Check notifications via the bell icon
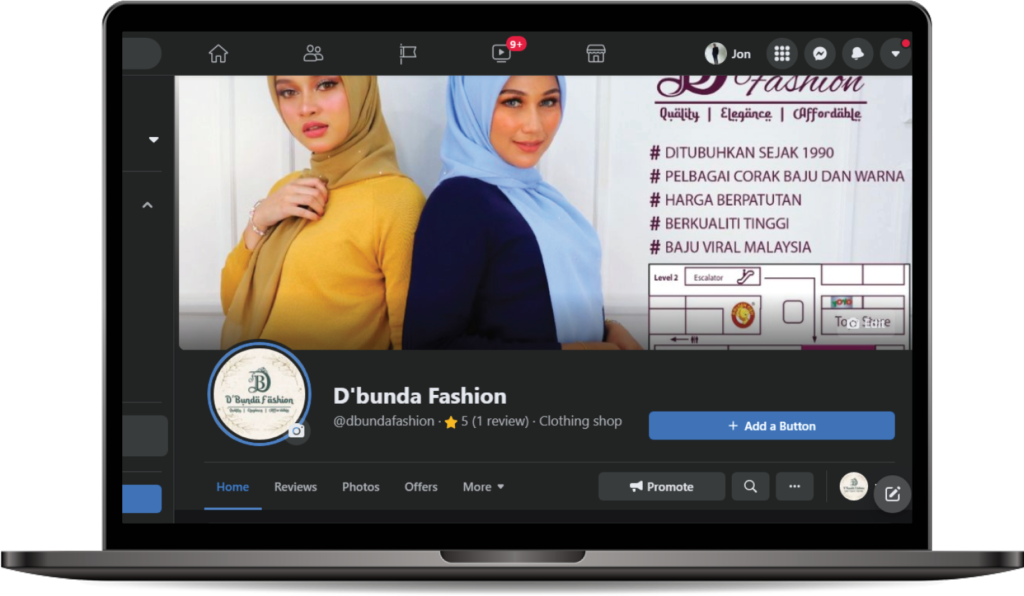The width and height of the screenshot is (1024, 596). click(857, 53)
